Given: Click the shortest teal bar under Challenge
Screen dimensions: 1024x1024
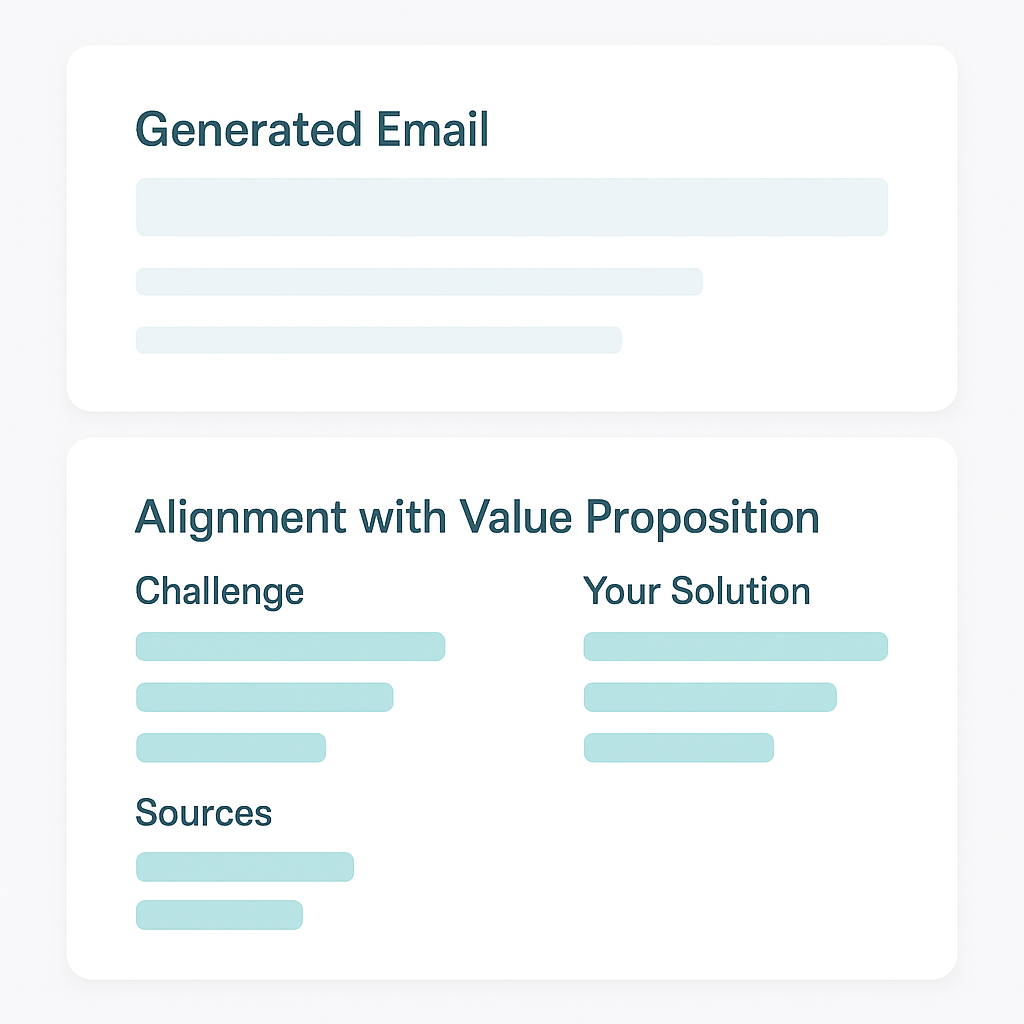Looking at the screenshot, I should tap(231, 748).
